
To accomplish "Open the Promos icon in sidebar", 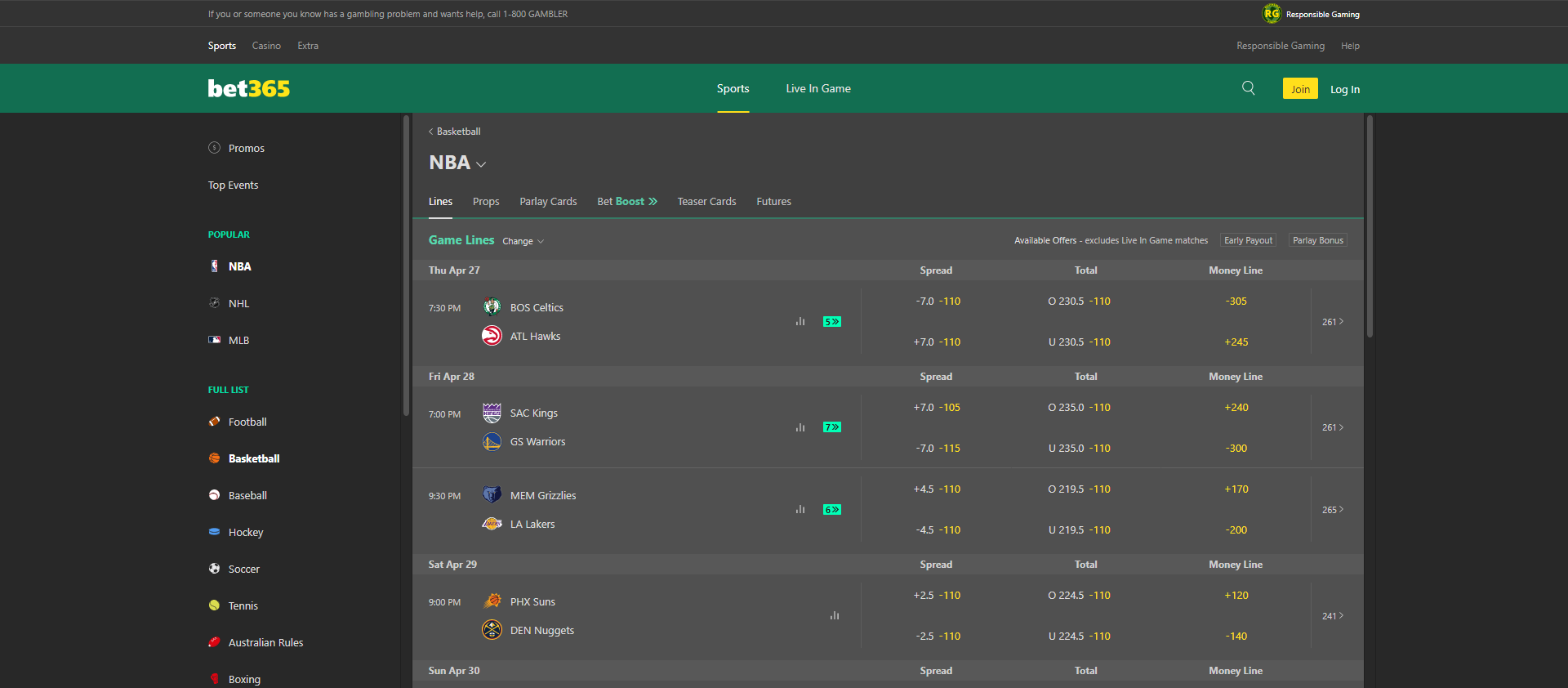I will (x=214, y=148).
